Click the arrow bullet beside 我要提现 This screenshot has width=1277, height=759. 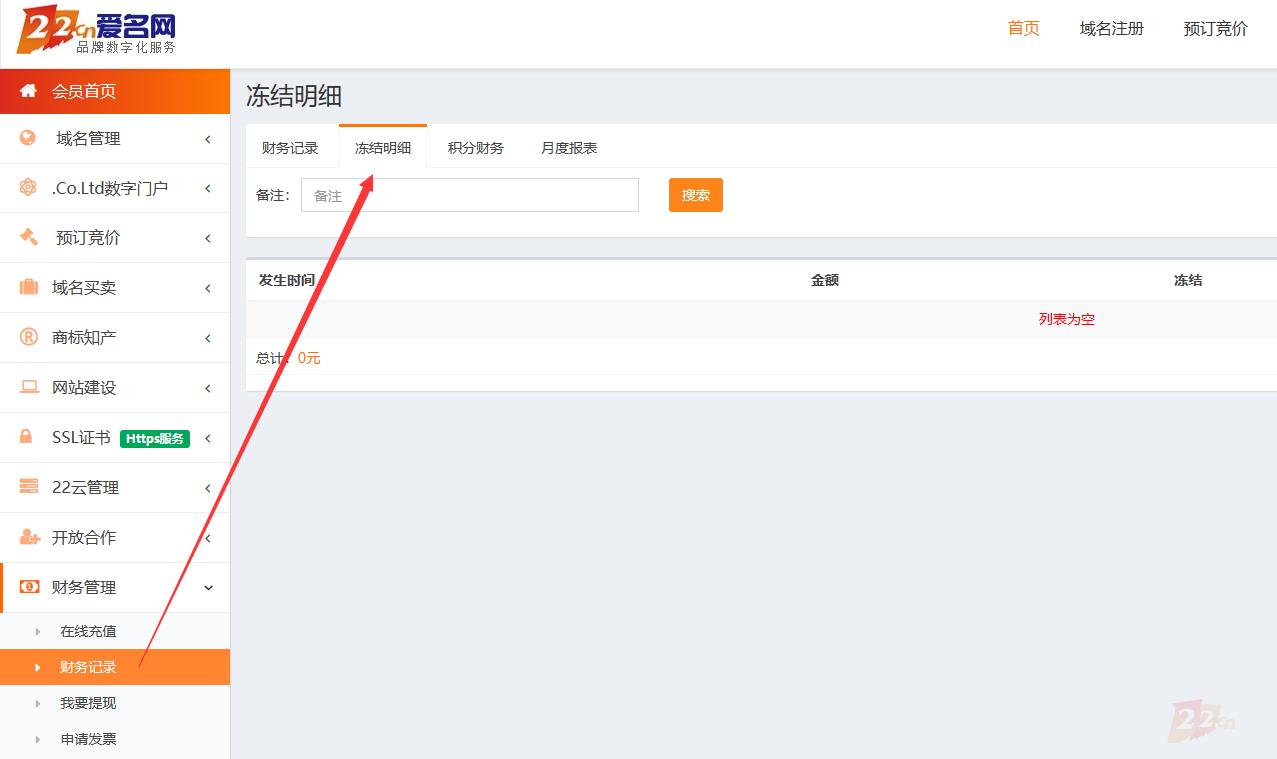click(38, 703)
